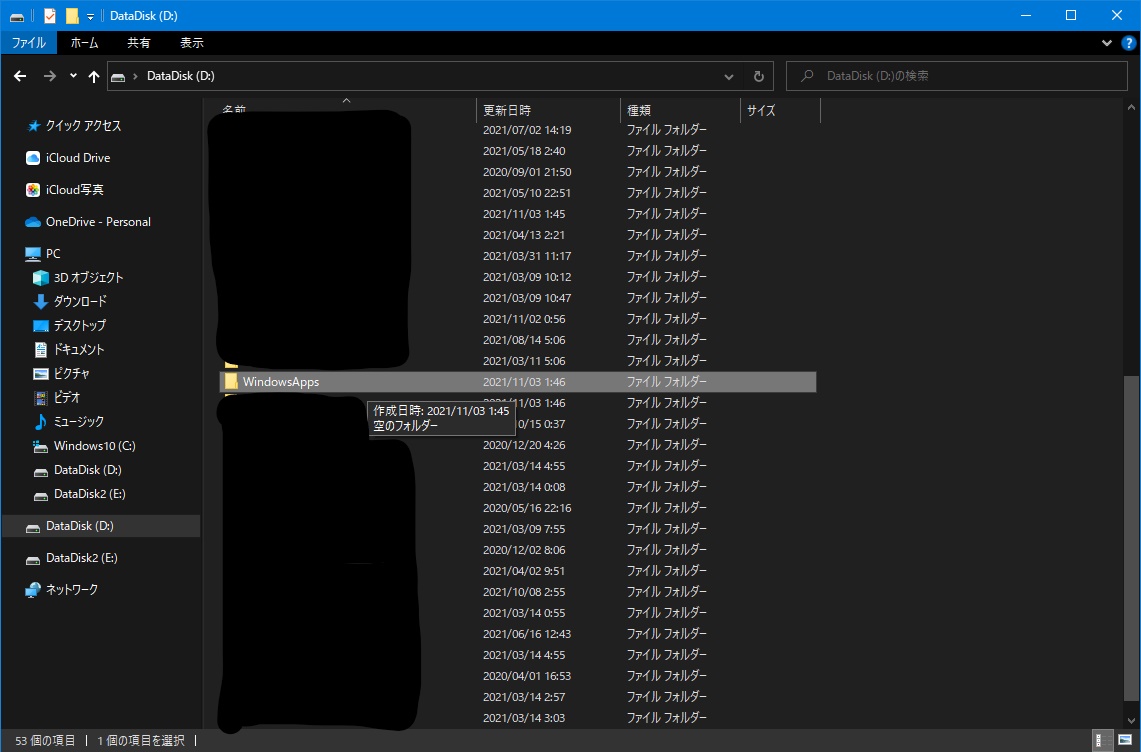Open ダウンロード folder
1141x752 pixels.
point(80,302)
